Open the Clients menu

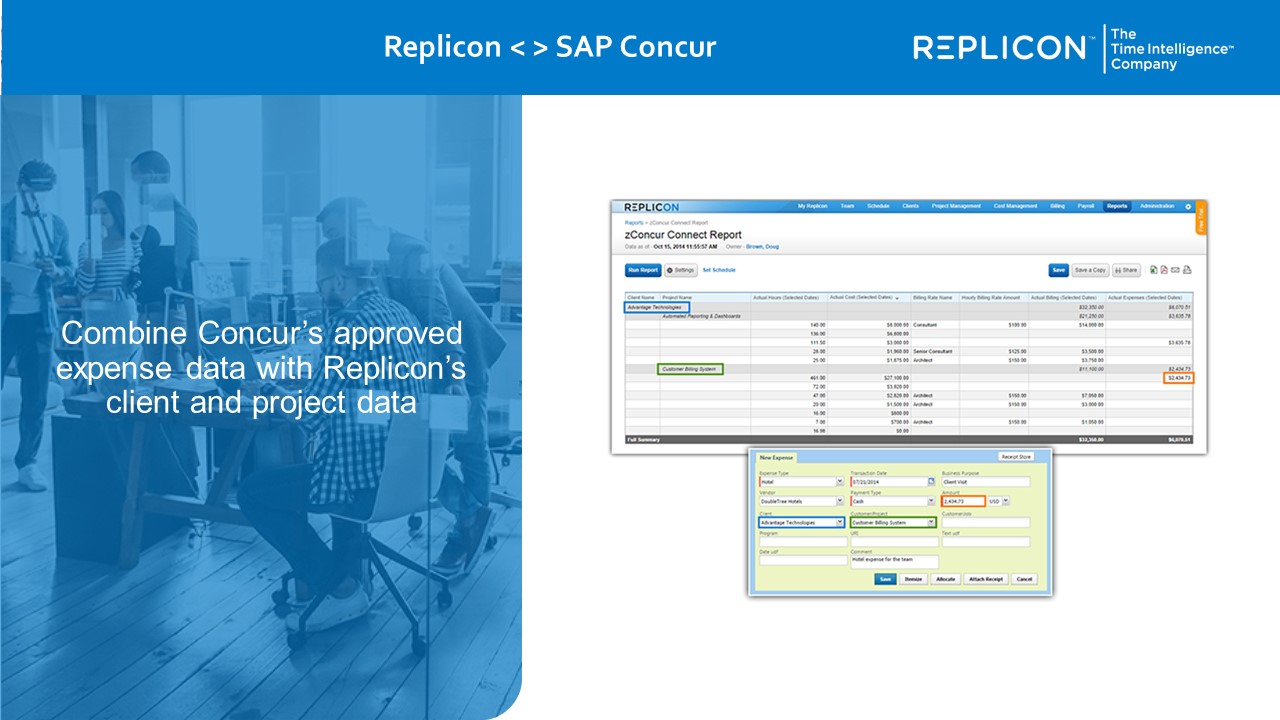click(x=910, y=206)
